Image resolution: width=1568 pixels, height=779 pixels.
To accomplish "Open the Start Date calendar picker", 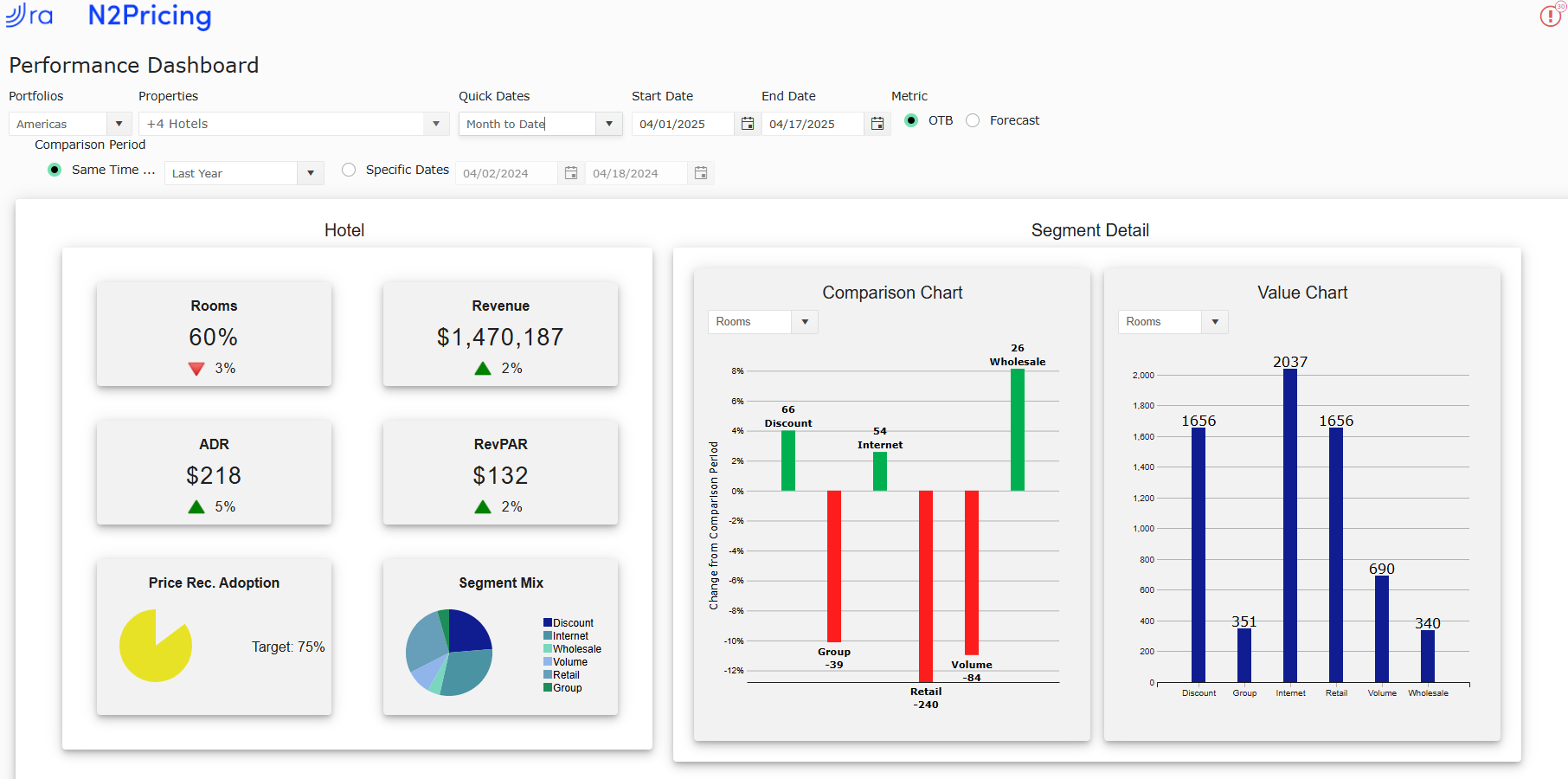I will (x=748, y=124).
